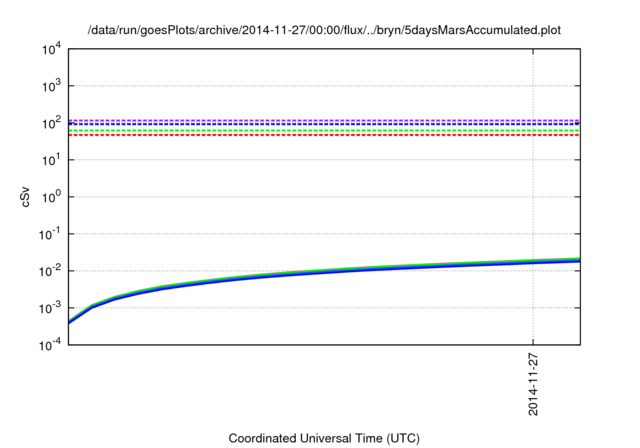This screenshot has width=640, height=448.
Task: Click the purple dashed threshold line
Action: (x=324, y=120)
